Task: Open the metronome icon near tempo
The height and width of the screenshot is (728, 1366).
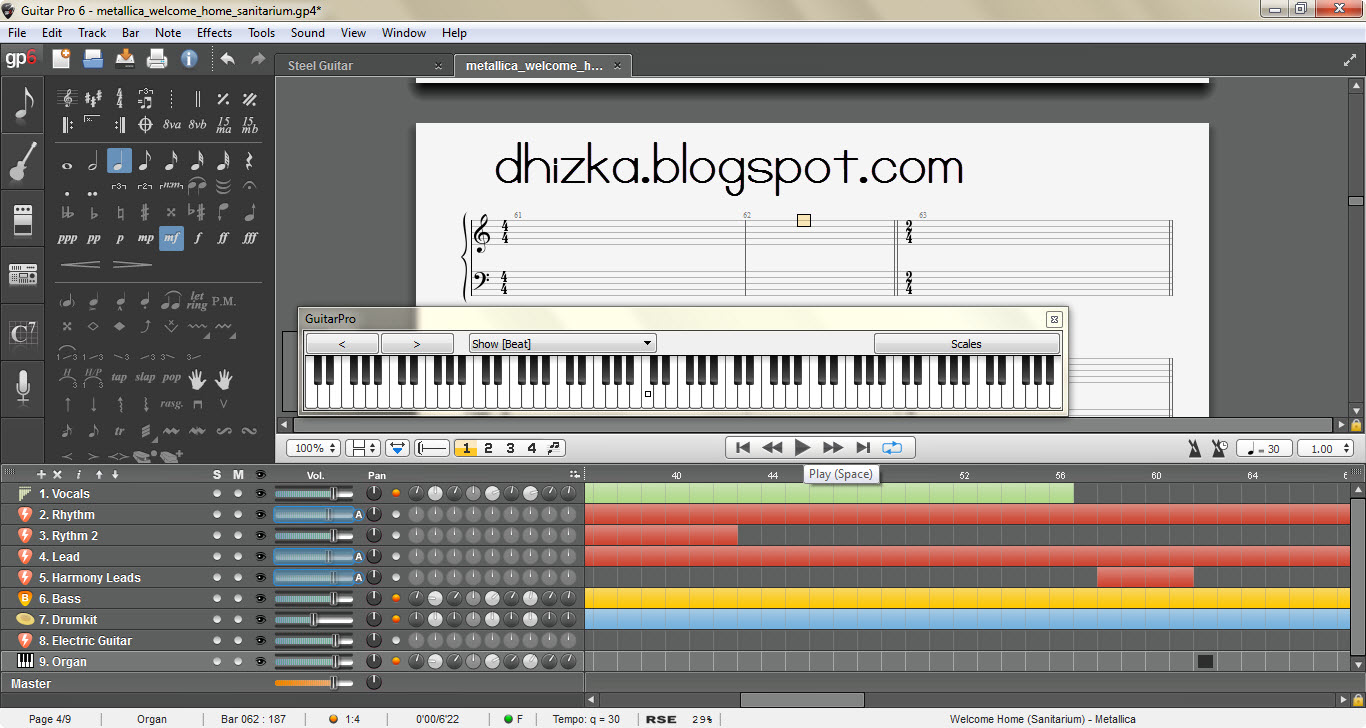Action: (1194, 448)
